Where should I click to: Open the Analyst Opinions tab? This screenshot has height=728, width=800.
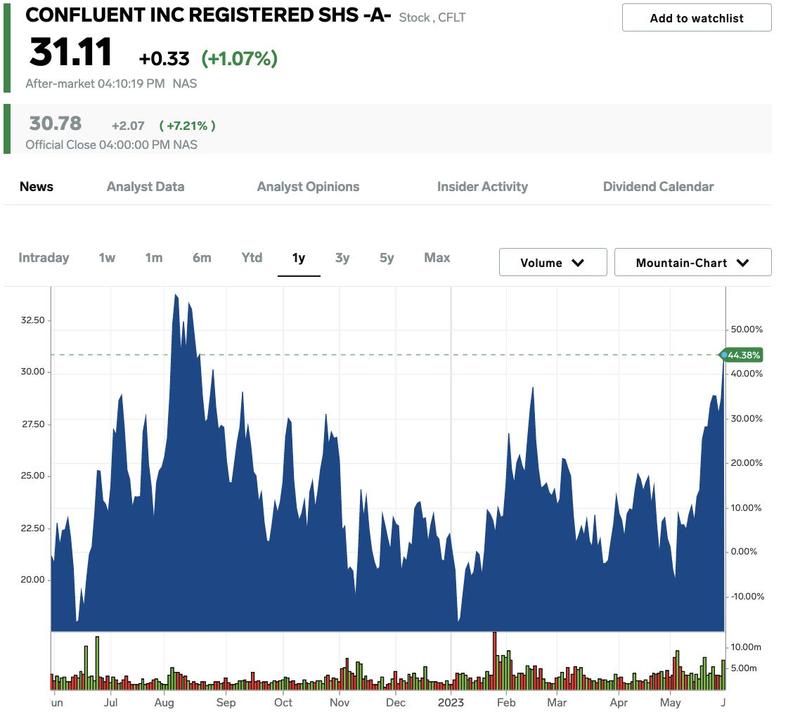(x=308, y=187)
